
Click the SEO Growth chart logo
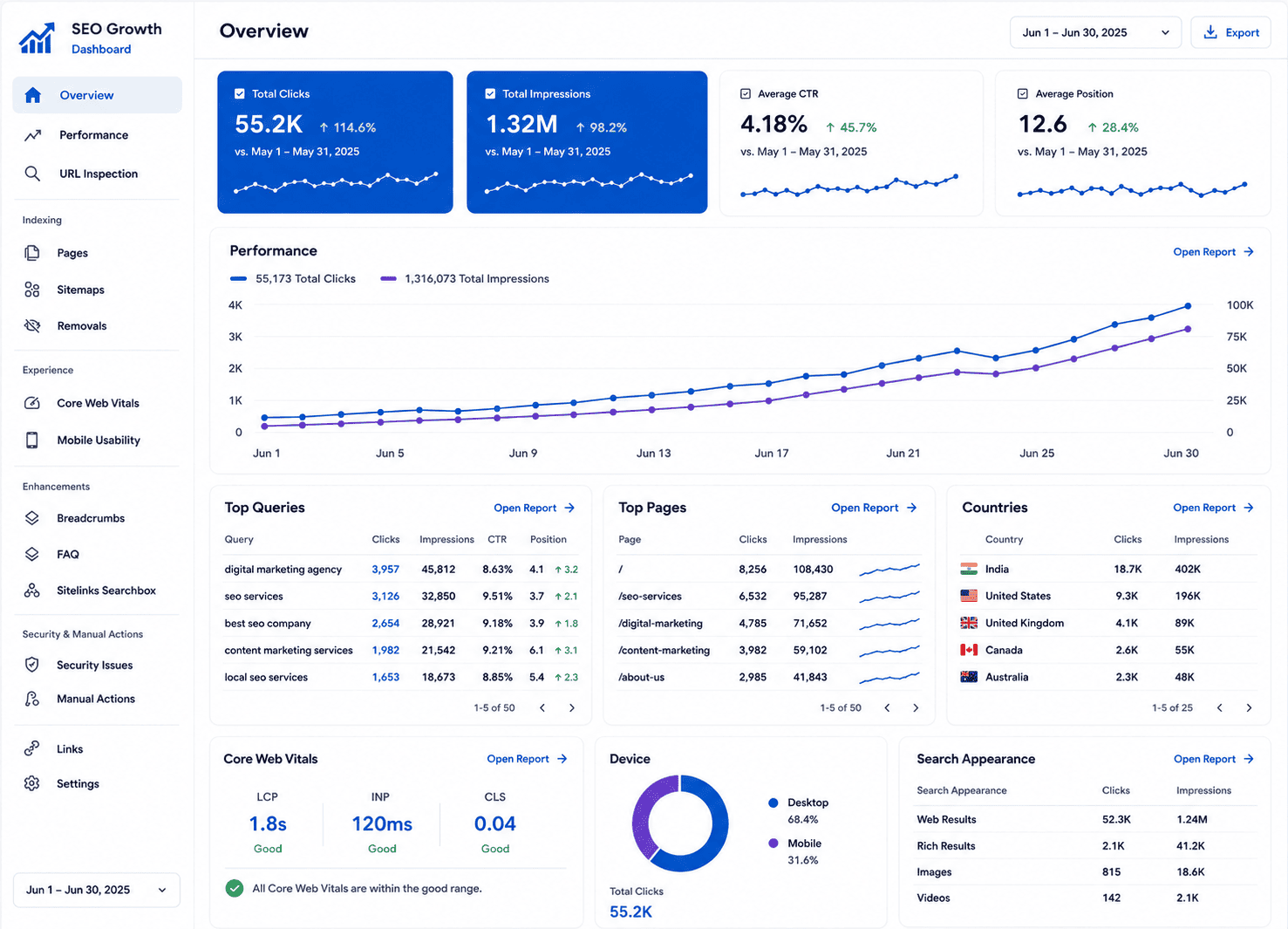point(37,38)
